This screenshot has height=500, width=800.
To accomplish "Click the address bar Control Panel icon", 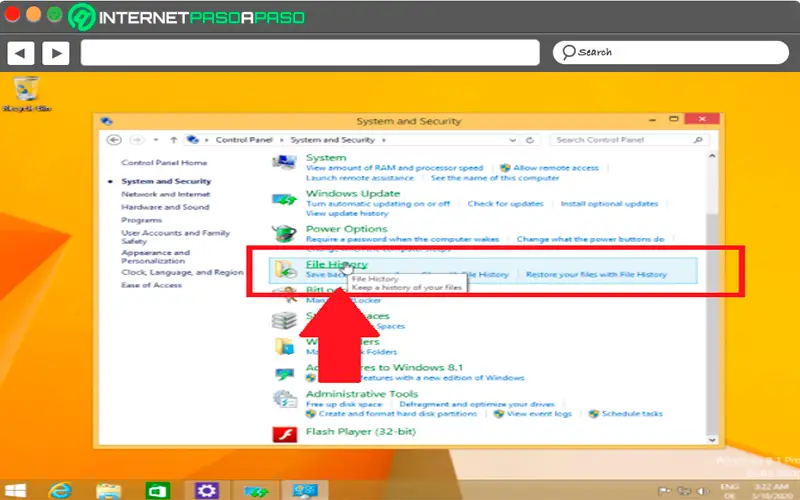I will coord(192,139).
